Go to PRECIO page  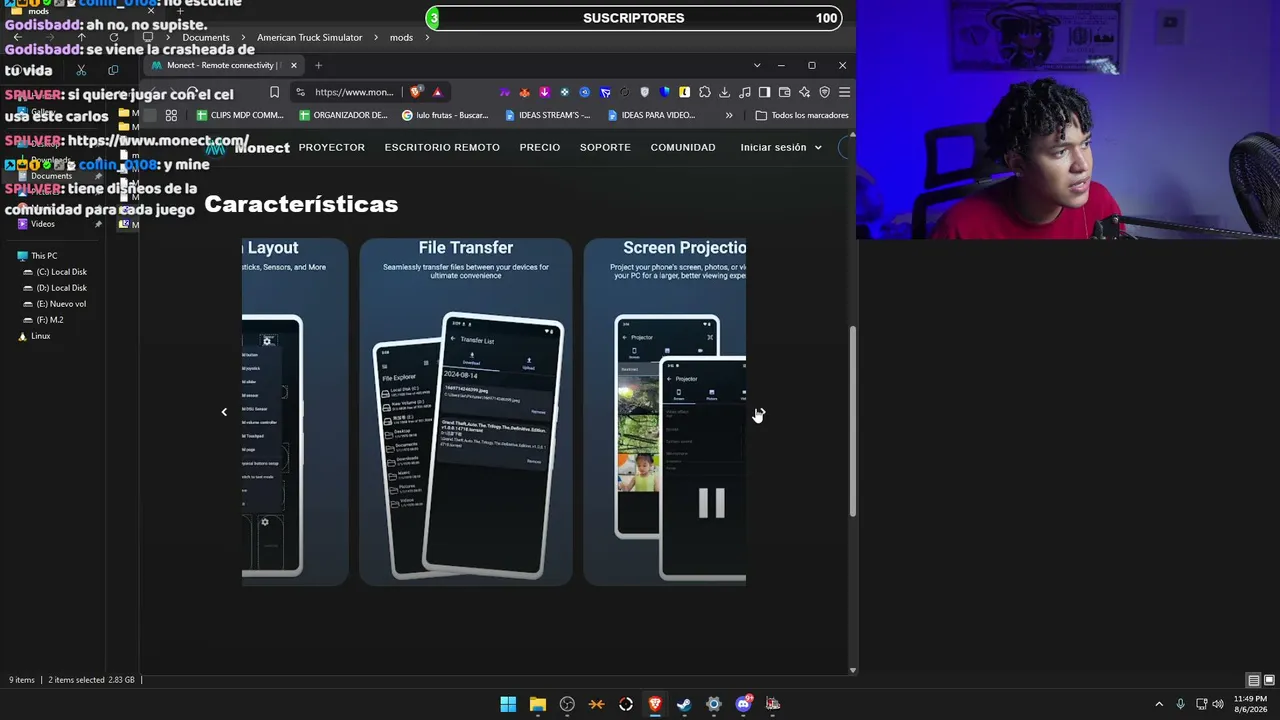tap(540, 147)
